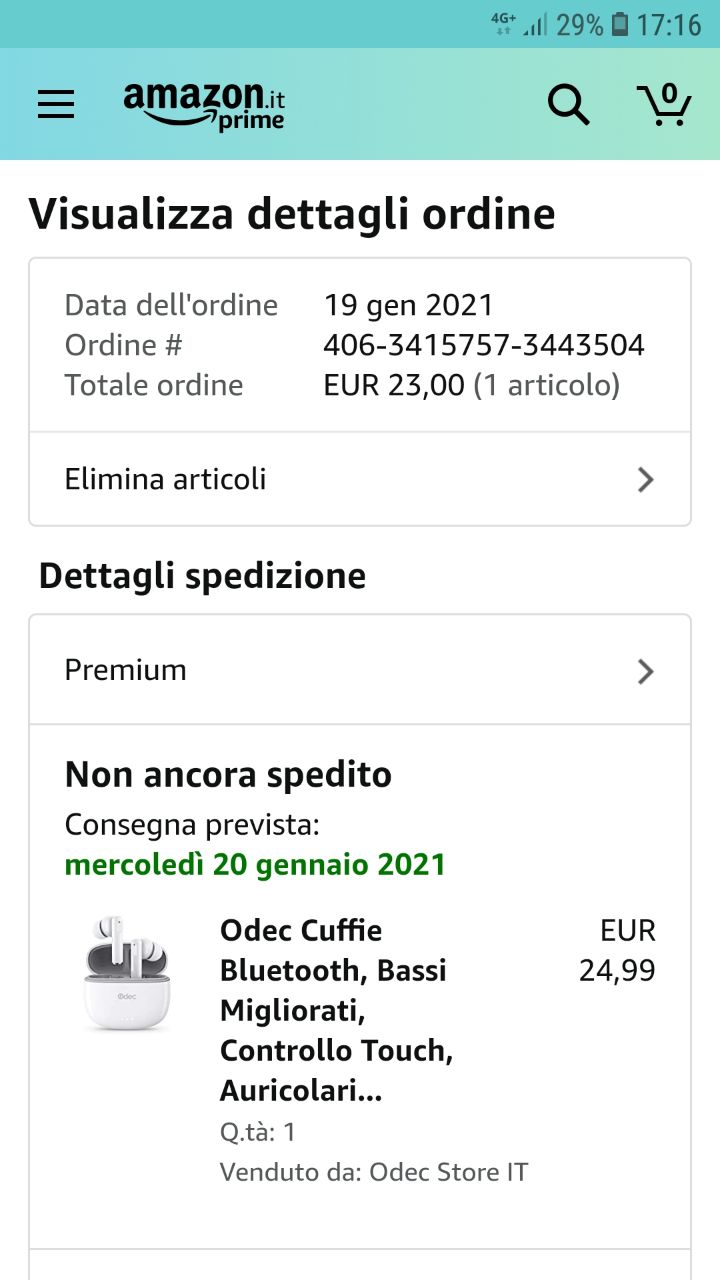Tap the 17:16 clock in status bar

(x=670, y=24)
